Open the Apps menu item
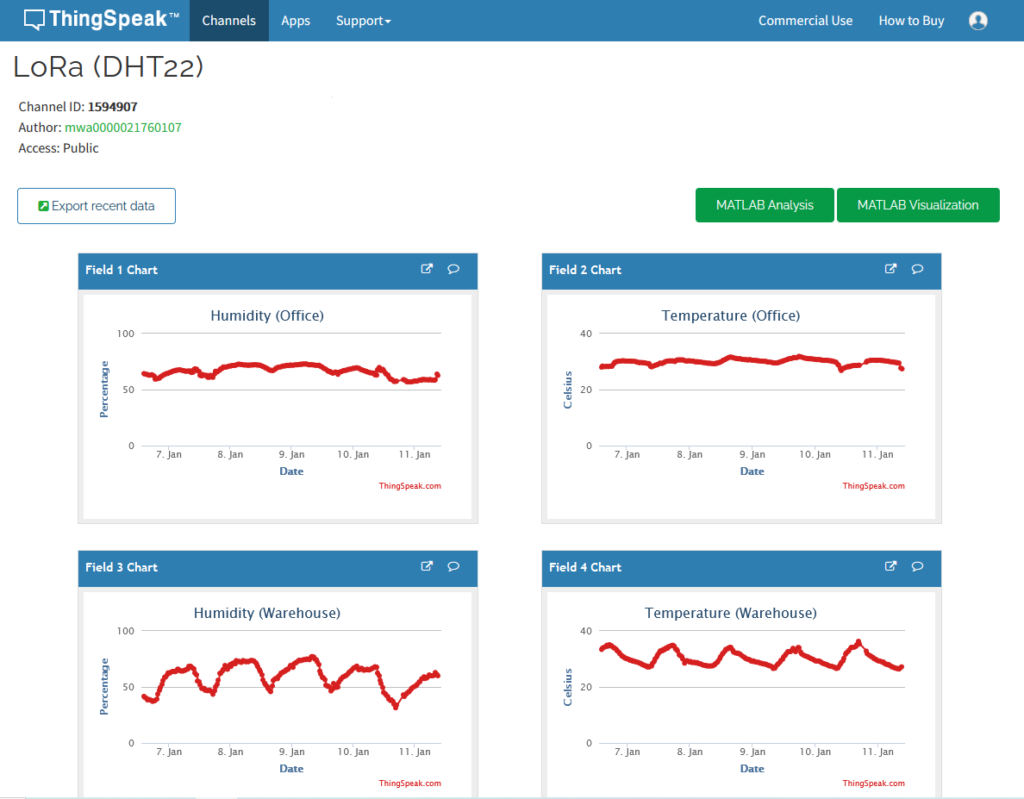The width and height of the screenshot is (1024, 799). click(x=295, y=21)
